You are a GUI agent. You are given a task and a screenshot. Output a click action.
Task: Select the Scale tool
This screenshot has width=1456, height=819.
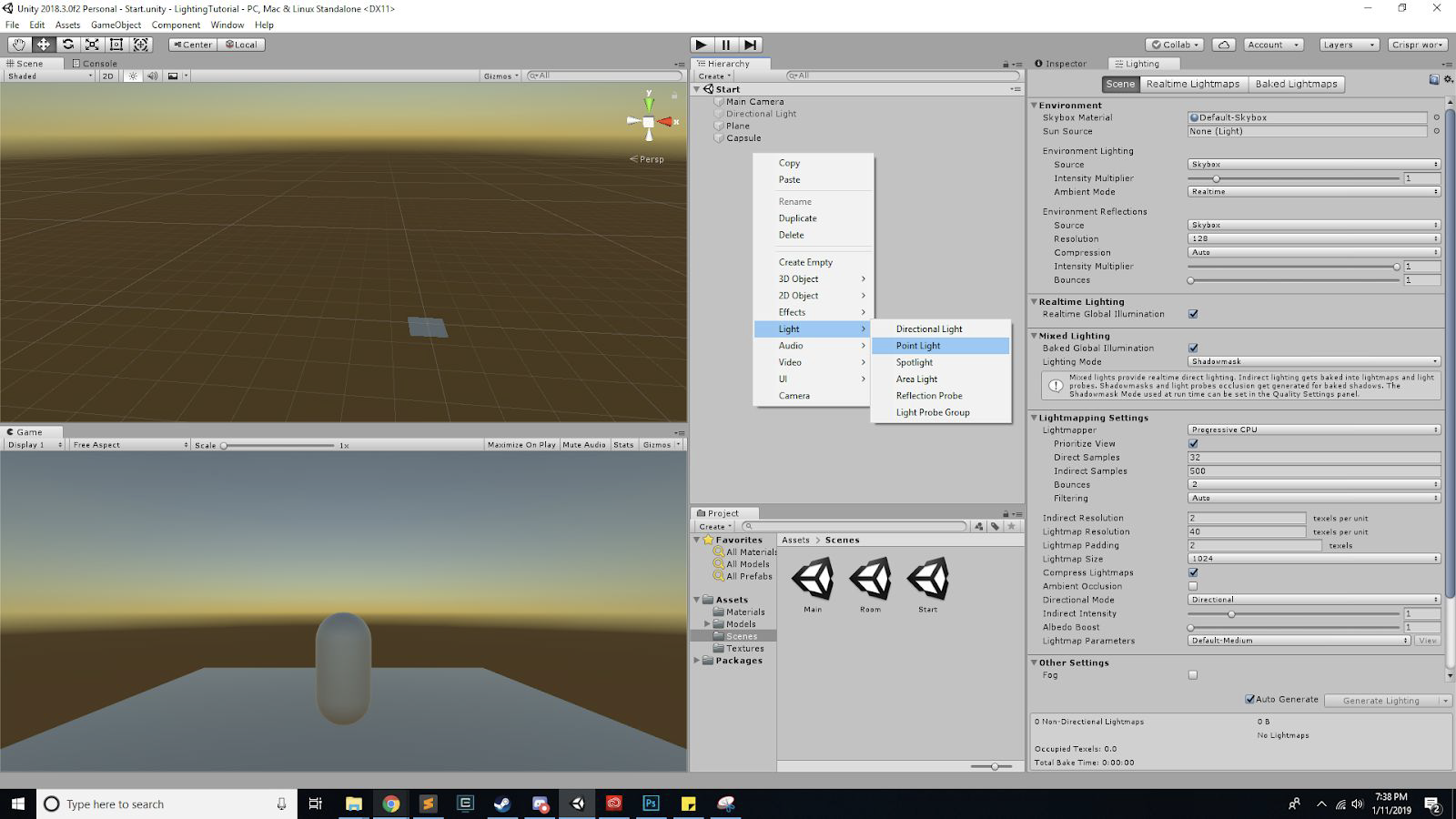pyautogui.click(x=92, y=45)
